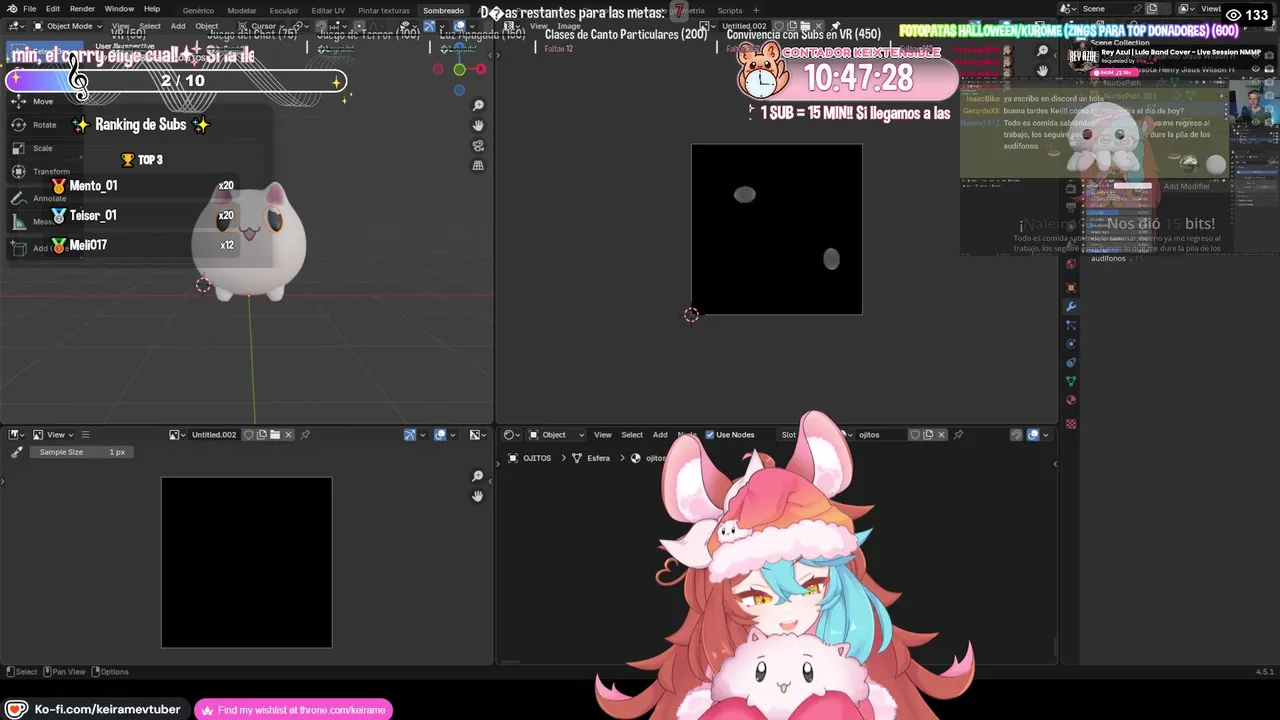Toggle snapping magnet in 3D viewport header
This screenshot has width=1280, height=720.
pos(321,26)
